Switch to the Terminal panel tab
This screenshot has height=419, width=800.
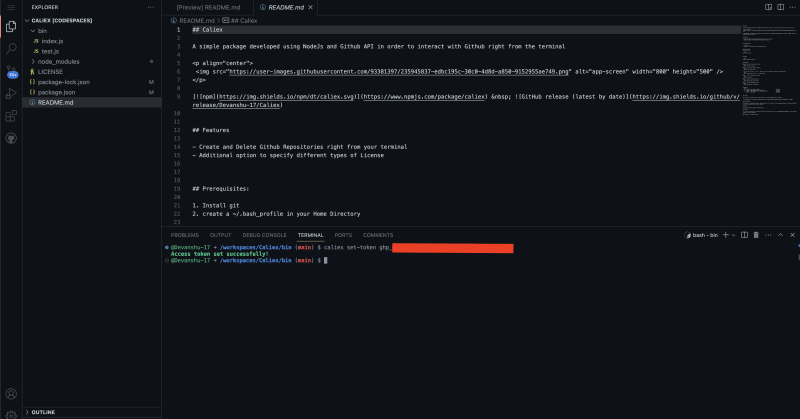pyautogui.click(x=310, y=235)
